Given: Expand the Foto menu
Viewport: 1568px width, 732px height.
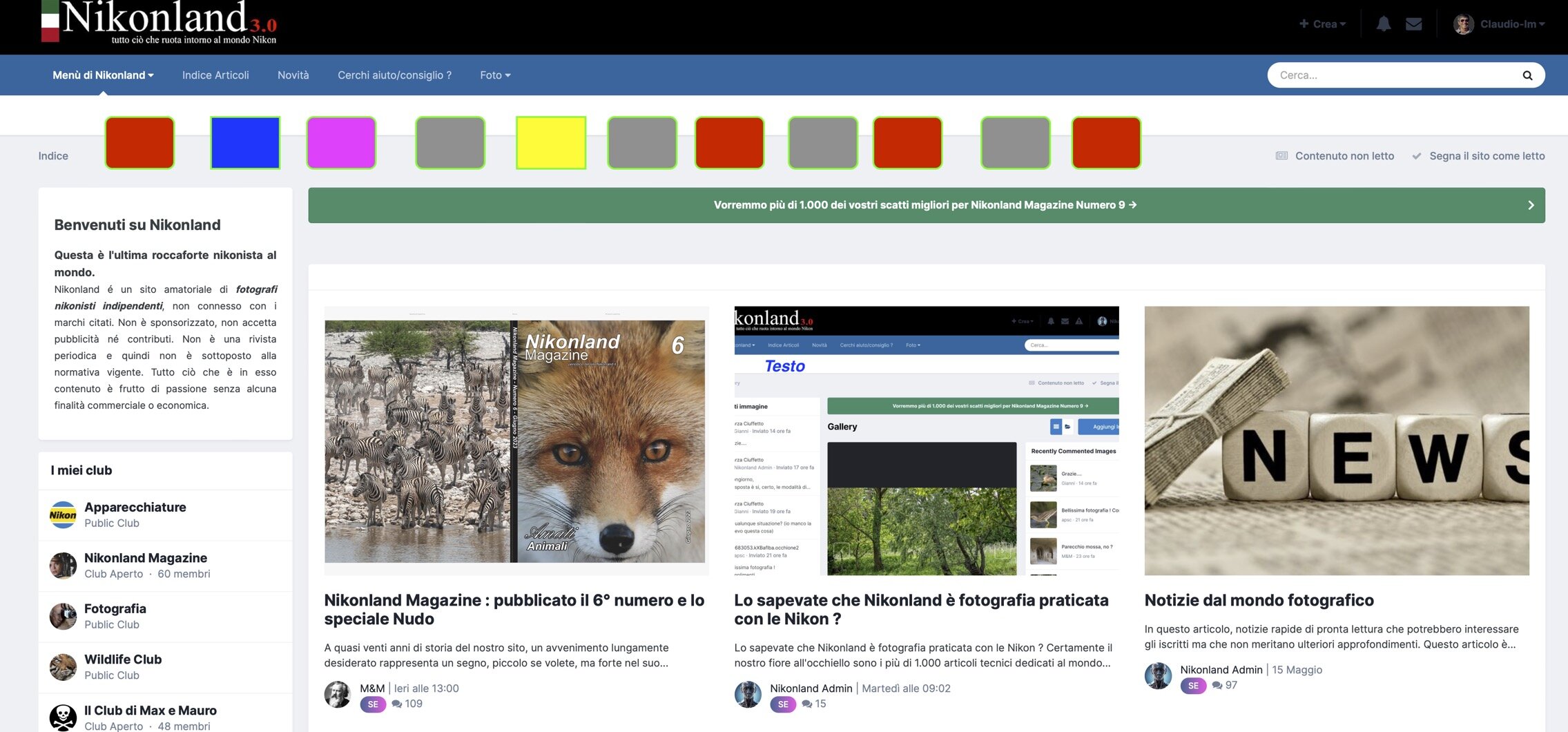Looking at the screenshot, I should tap(495, 75).
